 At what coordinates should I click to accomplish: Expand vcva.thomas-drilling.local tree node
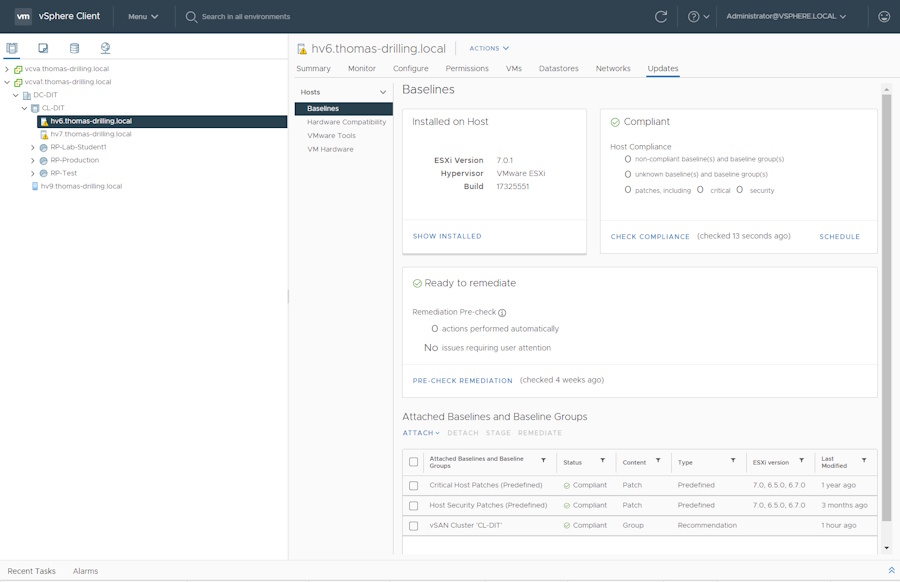point(7,69)
